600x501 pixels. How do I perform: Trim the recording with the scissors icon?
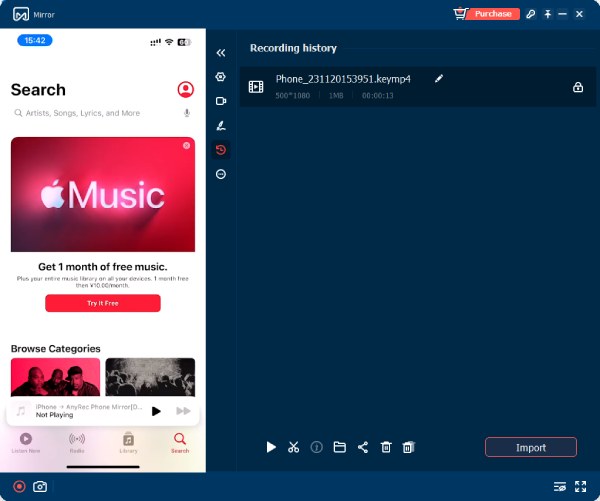click(293, 447)
